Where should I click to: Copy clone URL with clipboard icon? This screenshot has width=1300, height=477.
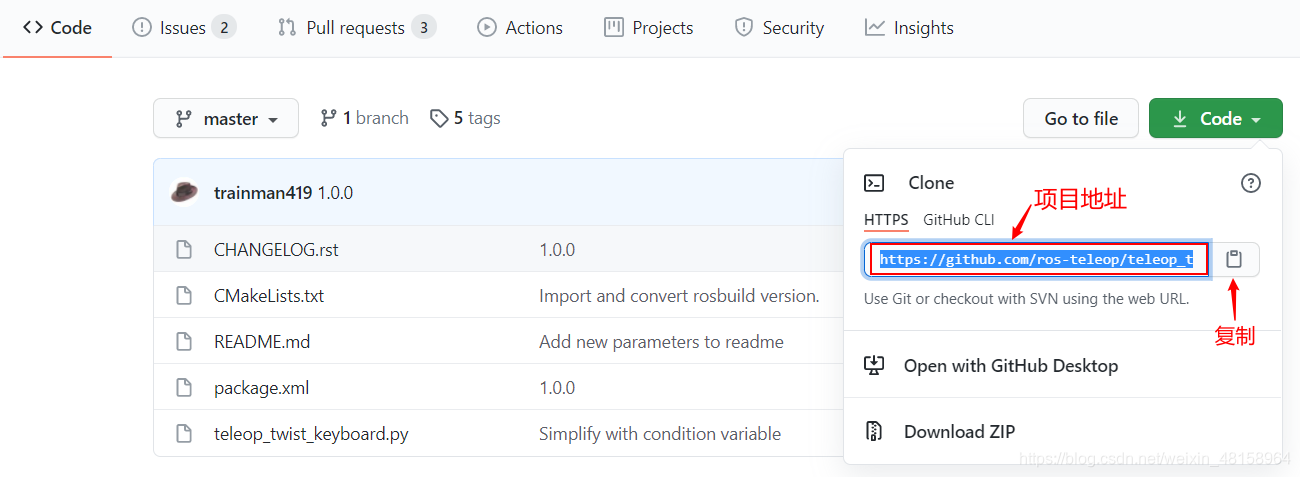click(1234, 259)
